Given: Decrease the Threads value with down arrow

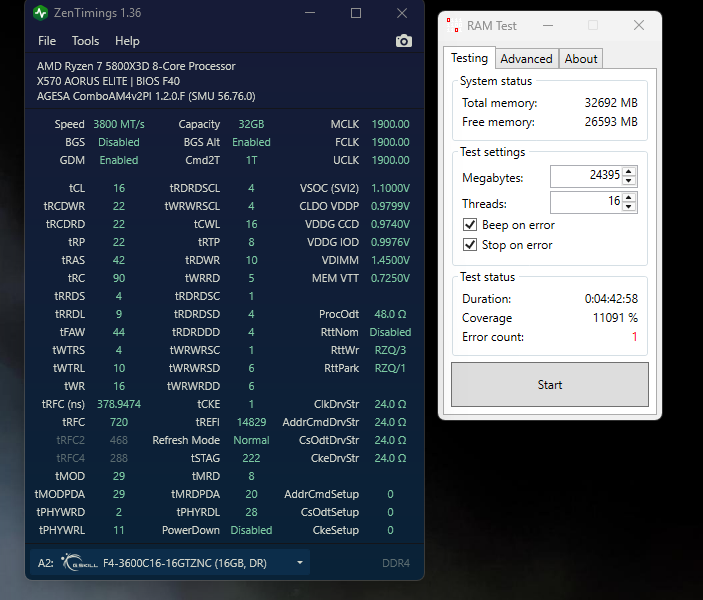Looking at the screenshot, I should [629, 207].
